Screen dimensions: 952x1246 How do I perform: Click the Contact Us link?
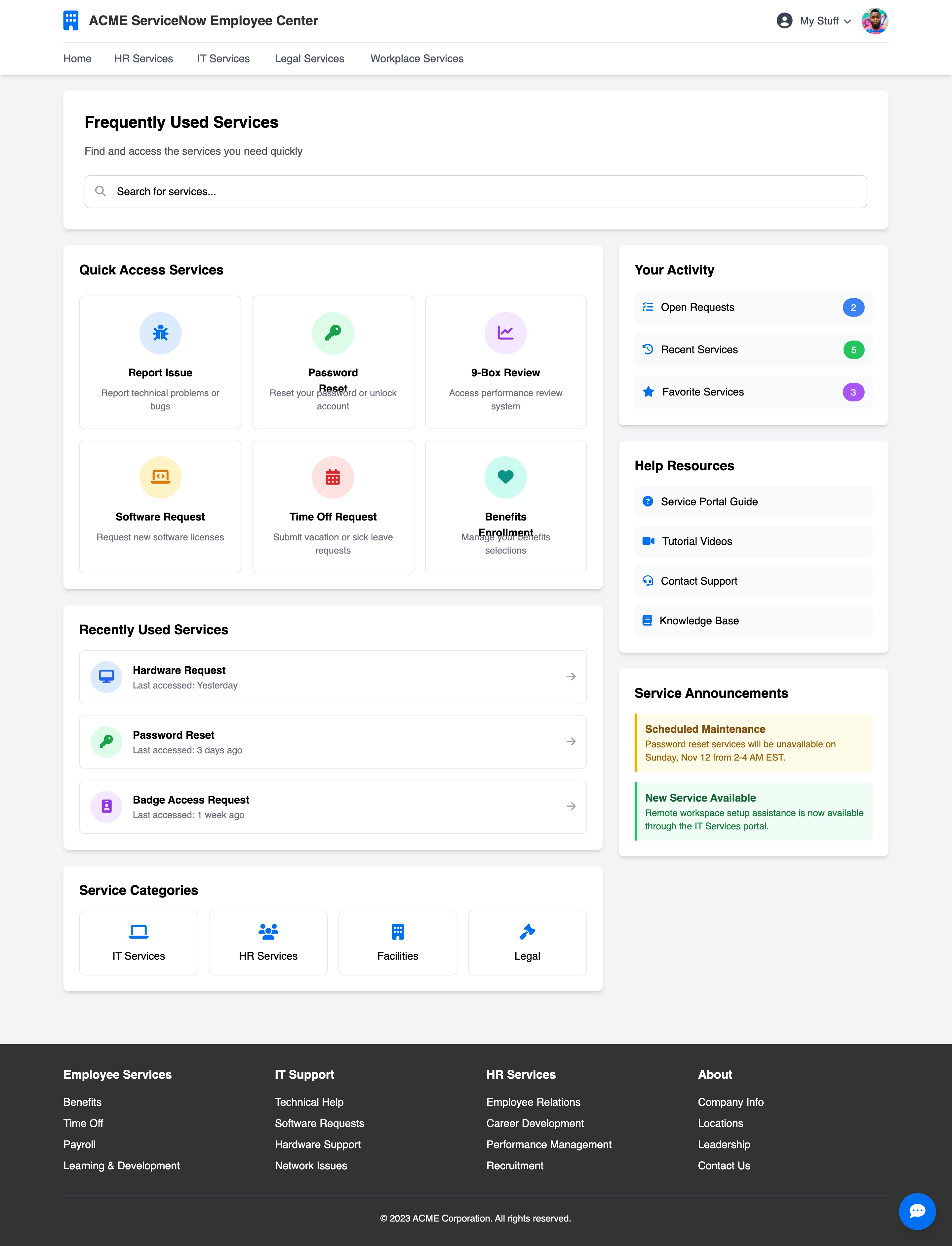click(x=724, y=1166)
